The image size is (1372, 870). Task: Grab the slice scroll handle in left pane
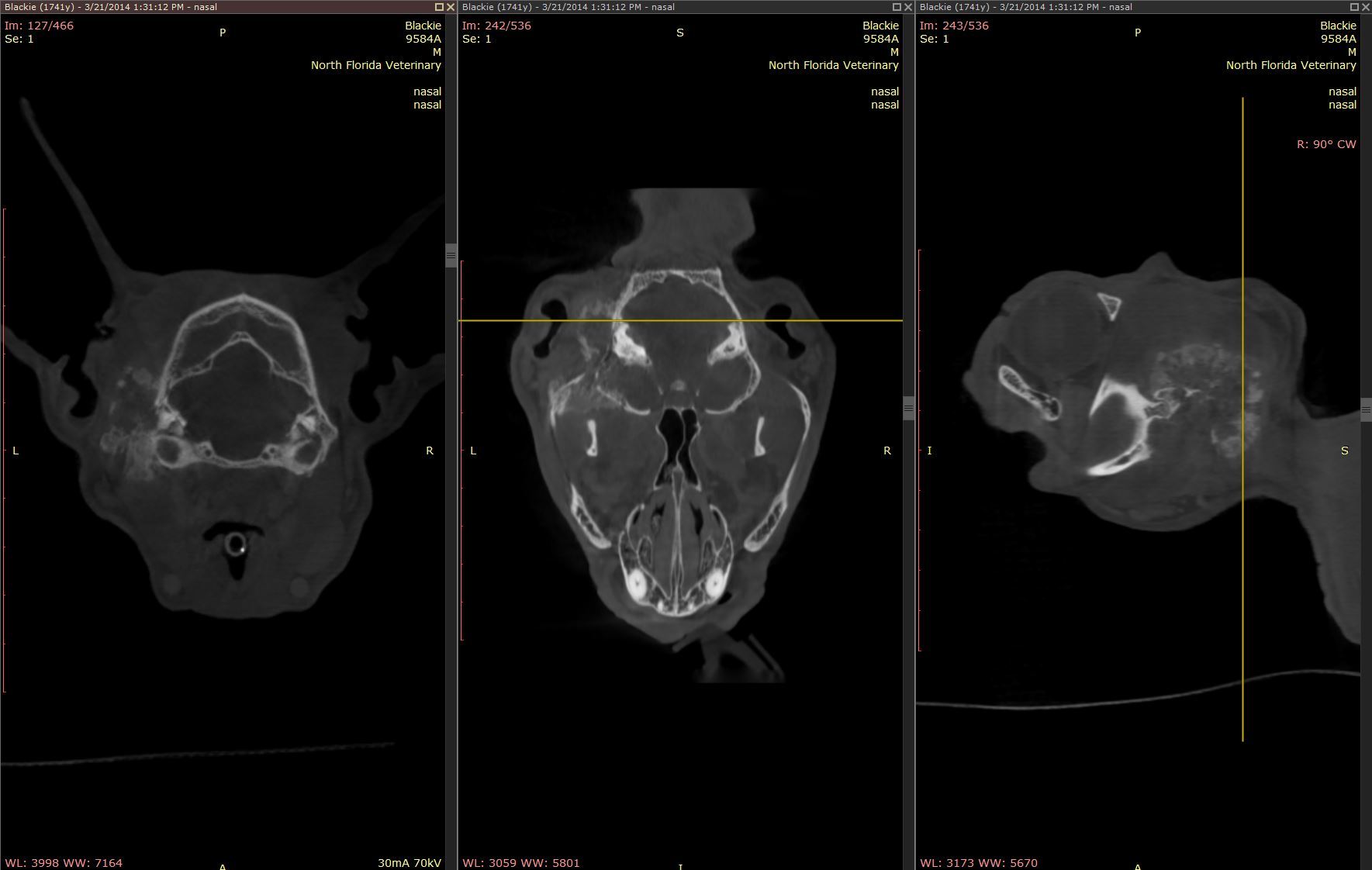pyautogui.click(x=451, y=255)
